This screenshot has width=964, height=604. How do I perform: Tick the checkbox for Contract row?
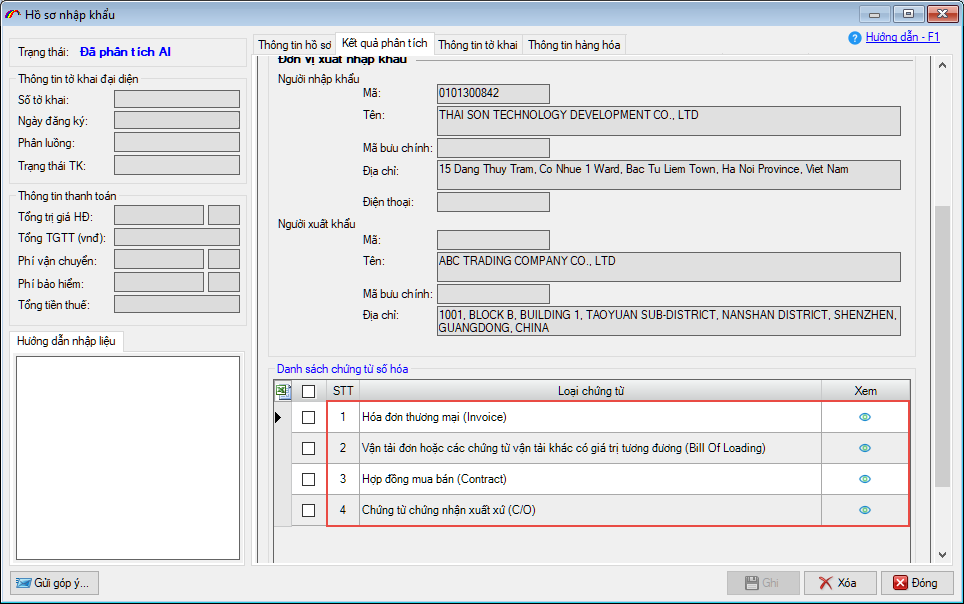309,479
